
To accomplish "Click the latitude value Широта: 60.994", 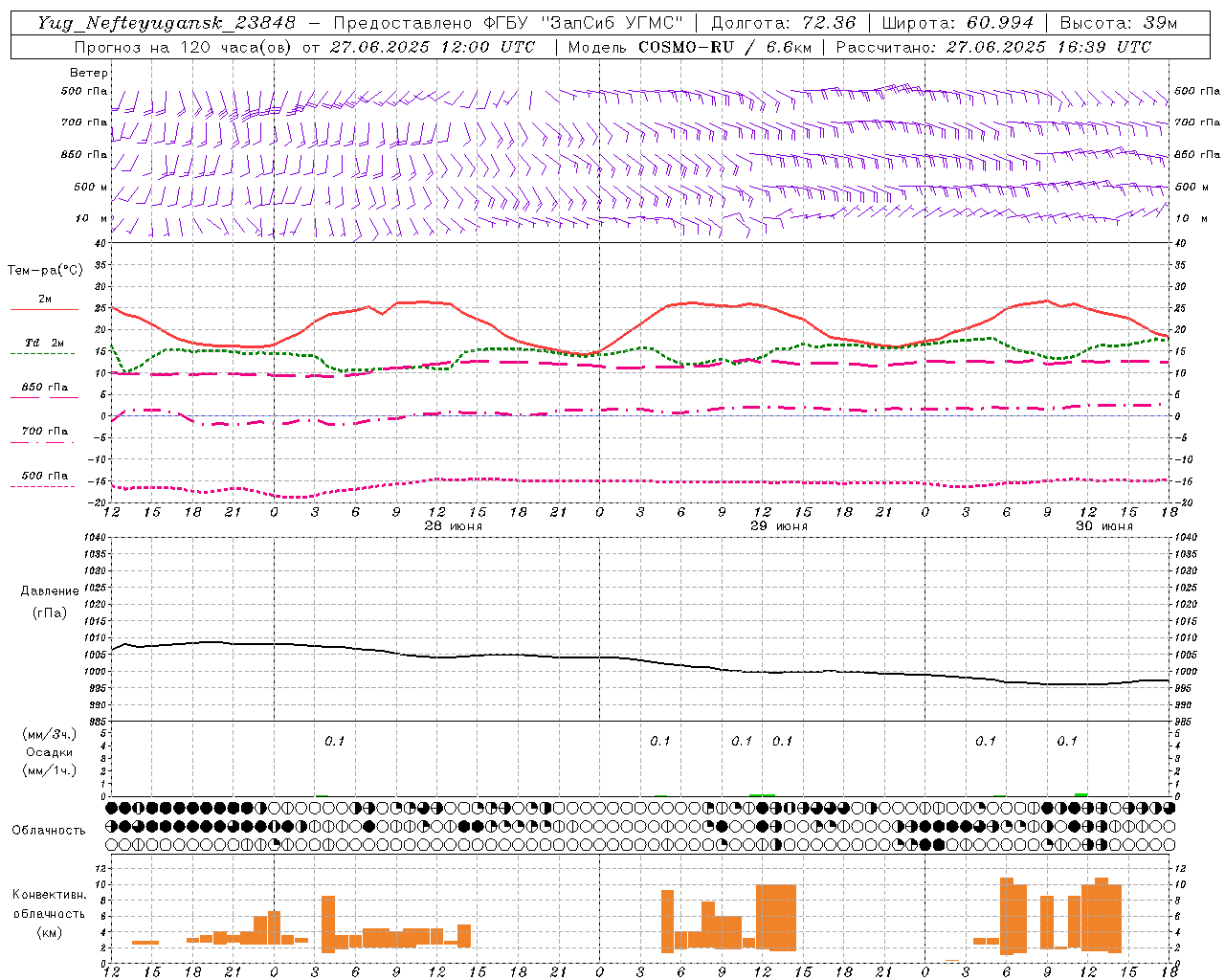I will (x=957, y=23).
